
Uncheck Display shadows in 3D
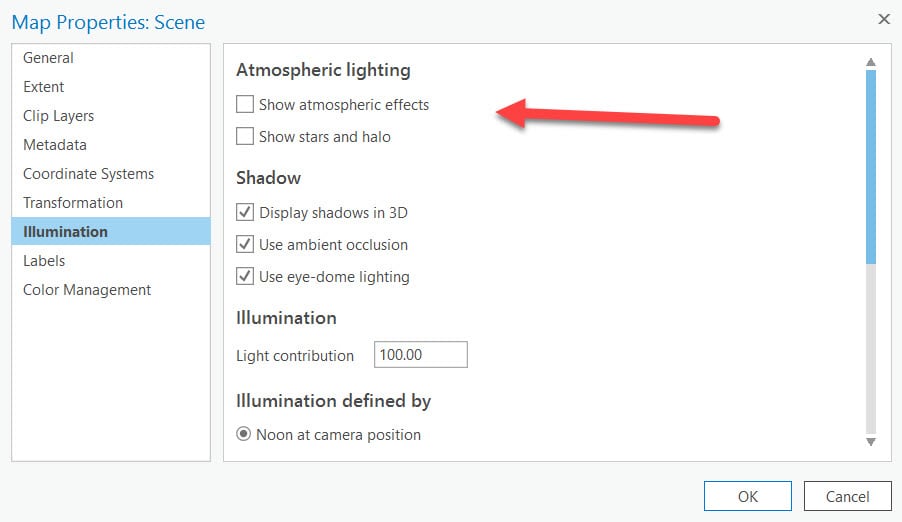click(x=245, y=212)
